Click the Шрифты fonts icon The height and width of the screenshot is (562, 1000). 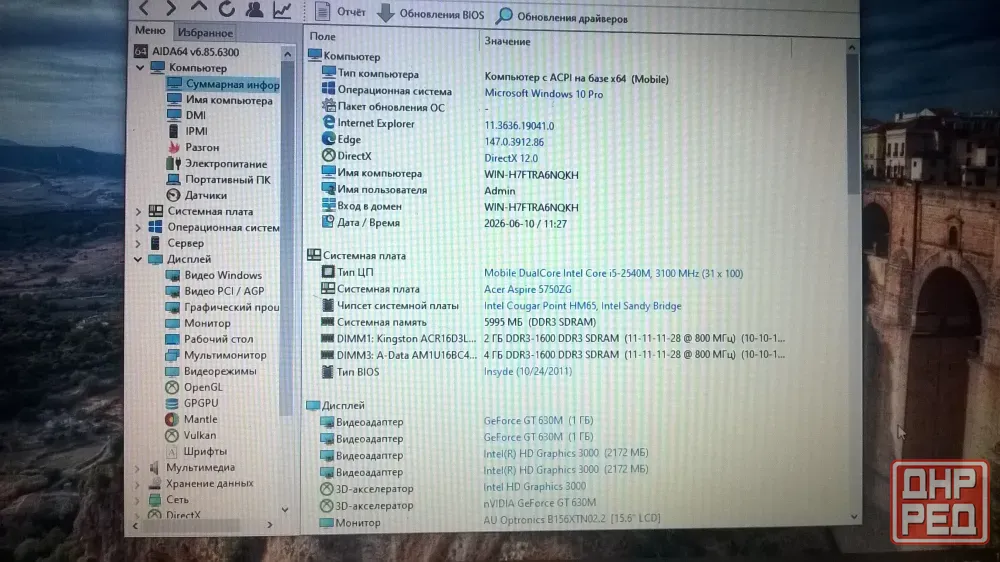pyautogui.click(x=172, y=451)
